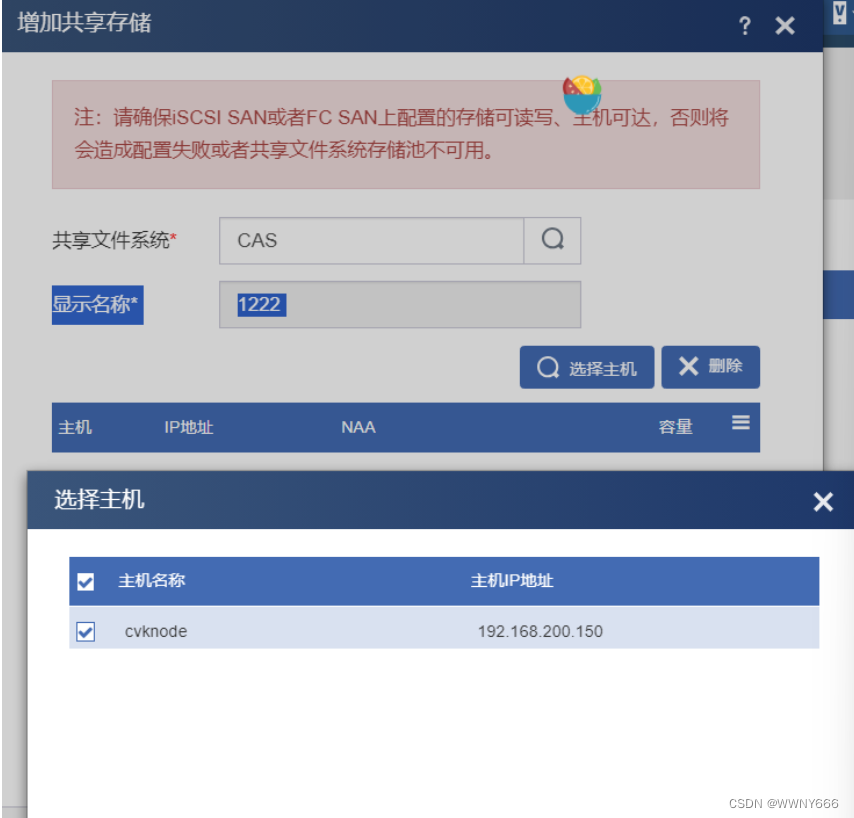Click the magnifier search icon beside CAS field
The width and height of the screenshot is (854, 818).
[552, 240]
